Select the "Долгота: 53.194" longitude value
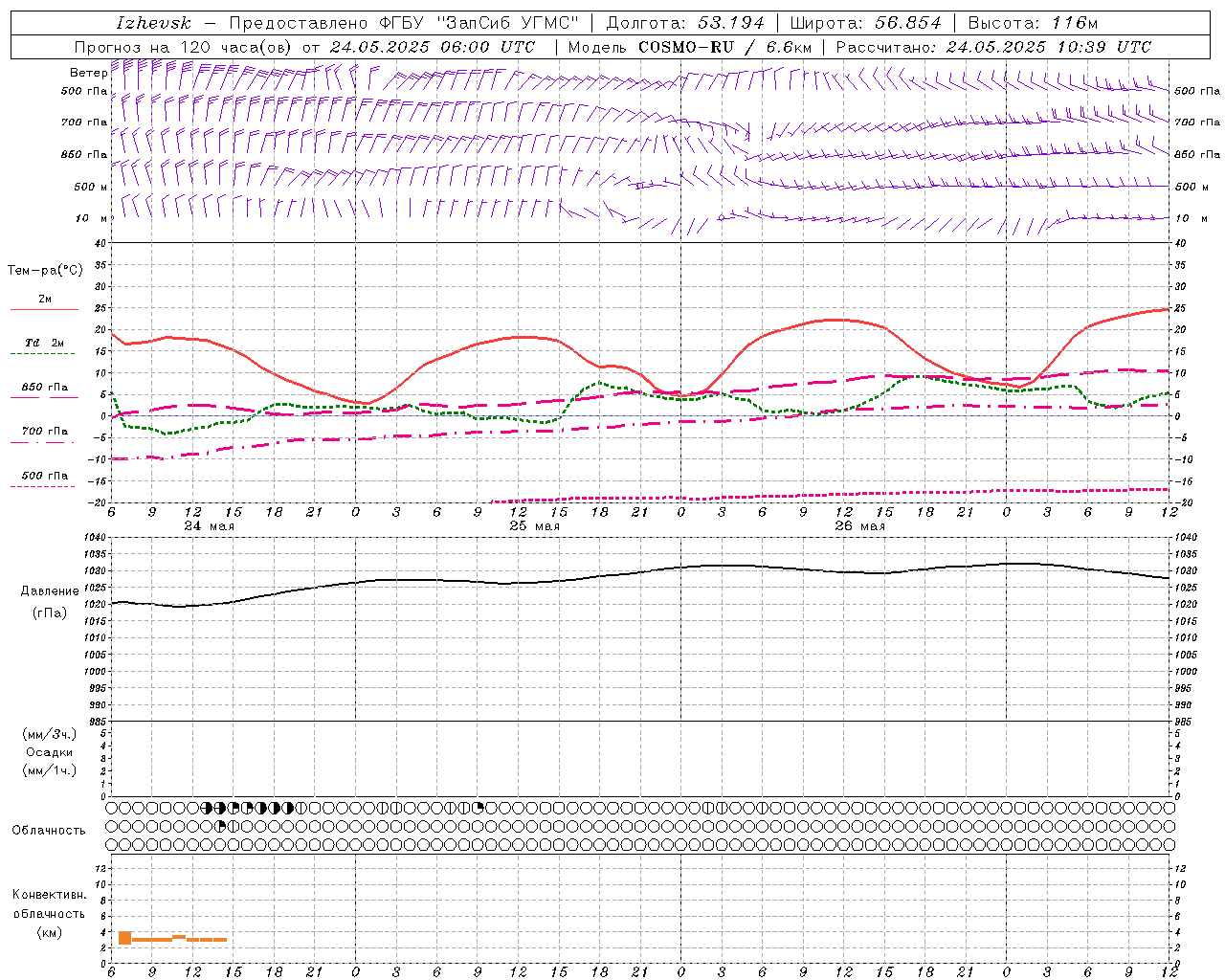This screenshot has height=980, width=1225. (684, 23)
